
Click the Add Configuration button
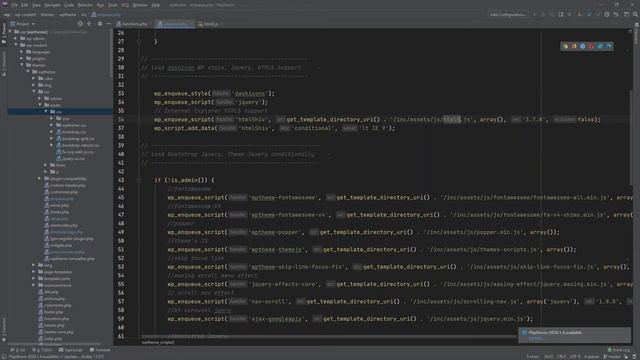(508, 14)
